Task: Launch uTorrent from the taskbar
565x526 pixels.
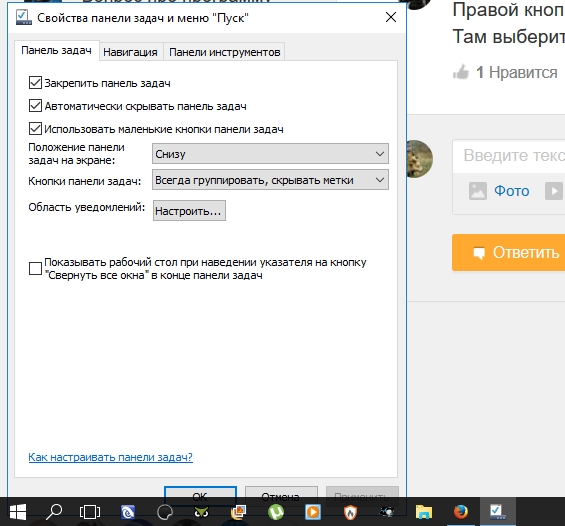Action: click(276, 512)
